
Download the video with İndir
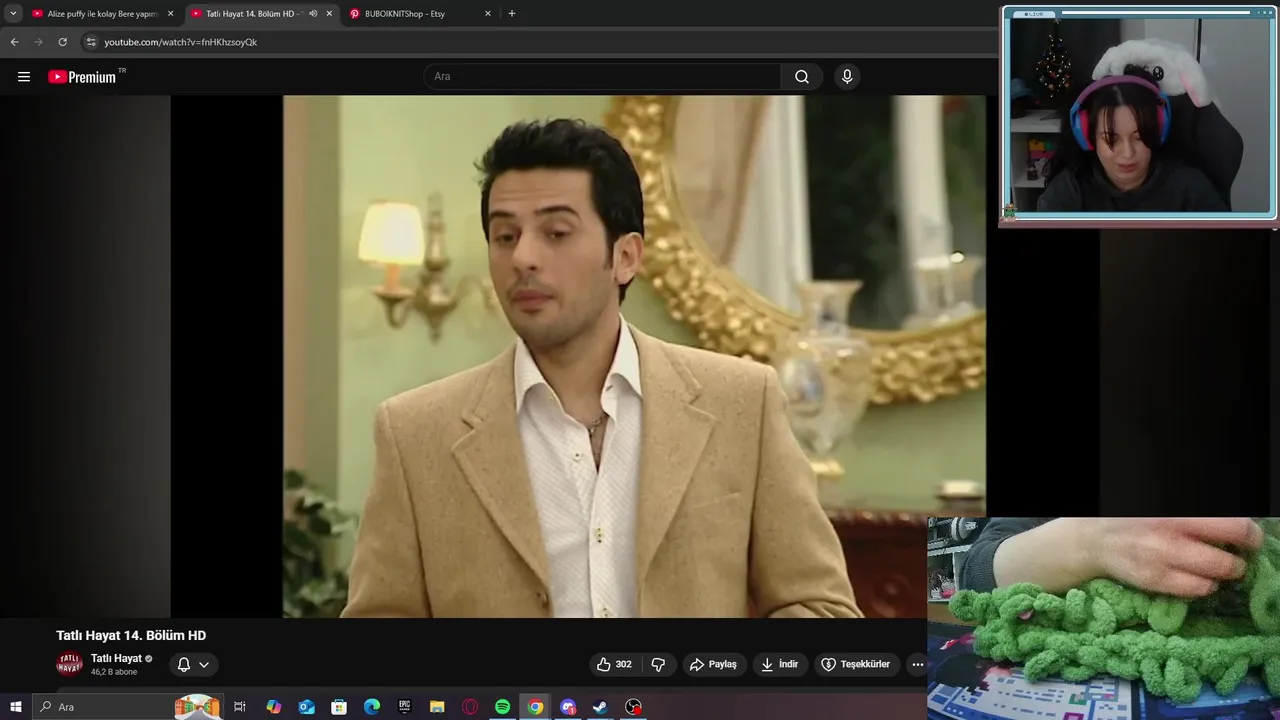[779, 664]
